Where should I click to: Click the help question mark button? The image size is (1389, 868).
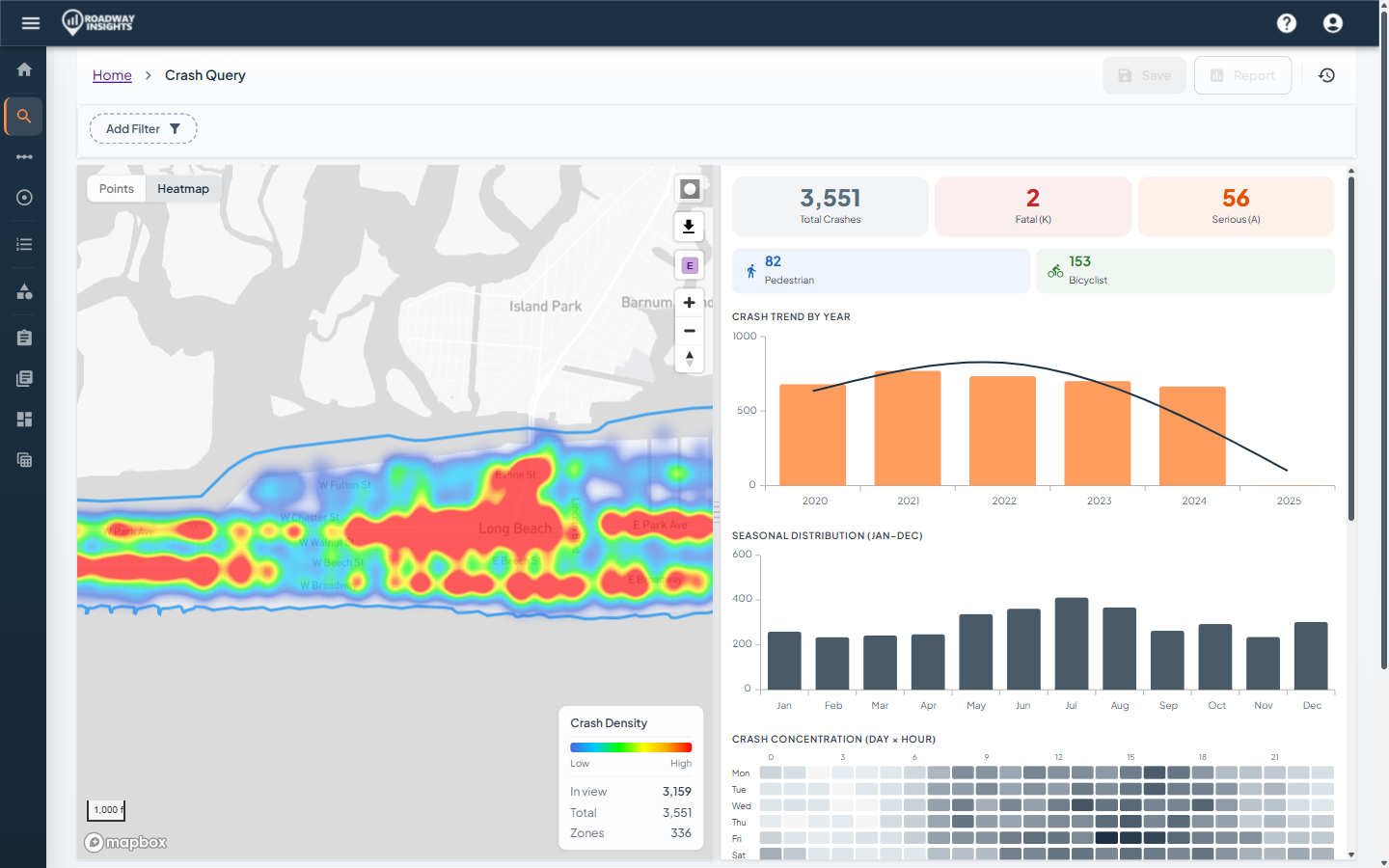pyautogui.click(x=1287, y=22)
